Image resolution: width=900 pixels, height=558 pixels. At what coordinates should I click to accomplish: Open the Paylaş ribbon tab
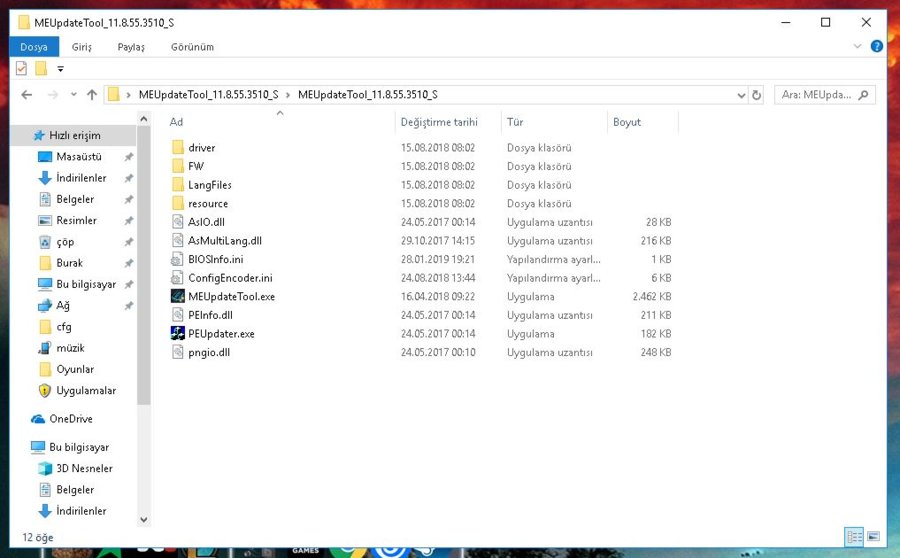coord(131,47)
